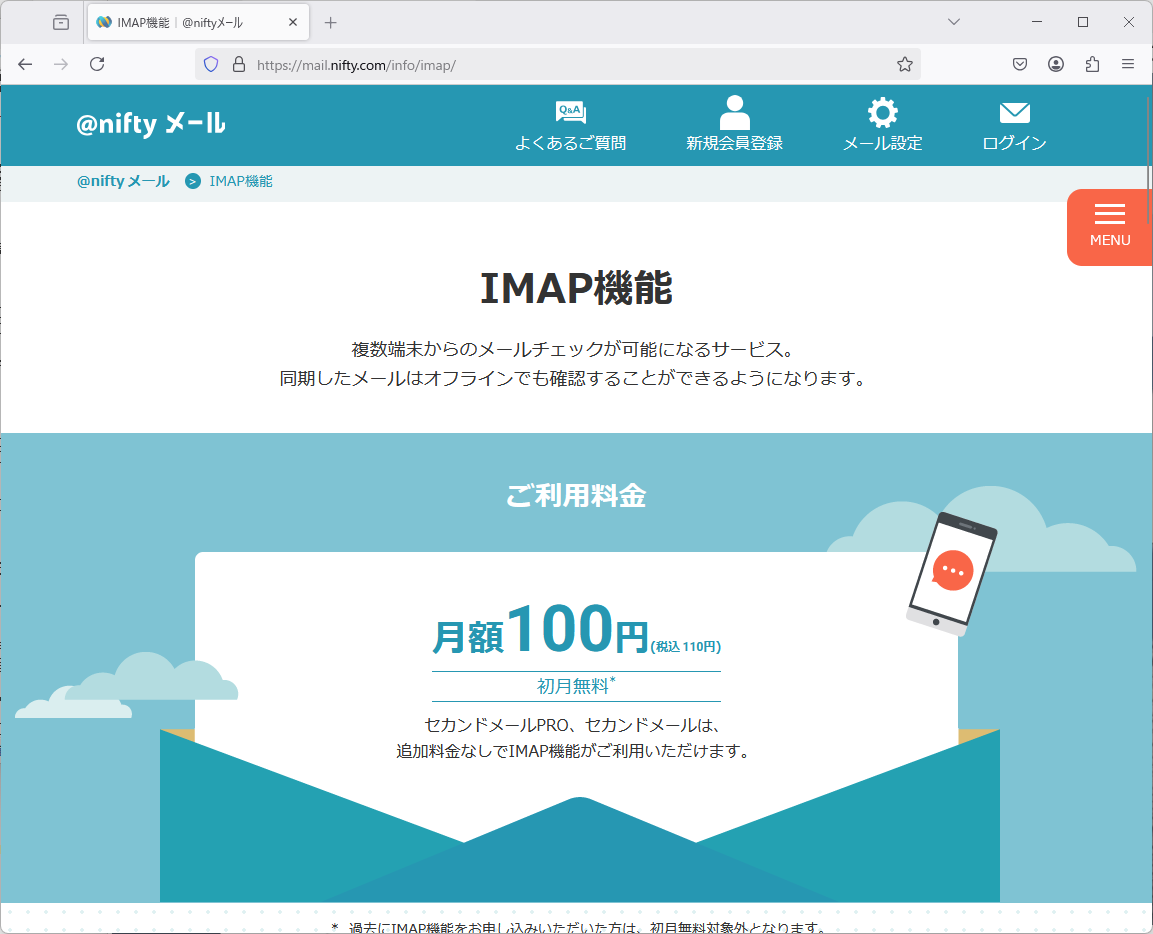Open the Firefox application menu
This screenshot has height=934, width=1153.
(x=1128, y=64)
